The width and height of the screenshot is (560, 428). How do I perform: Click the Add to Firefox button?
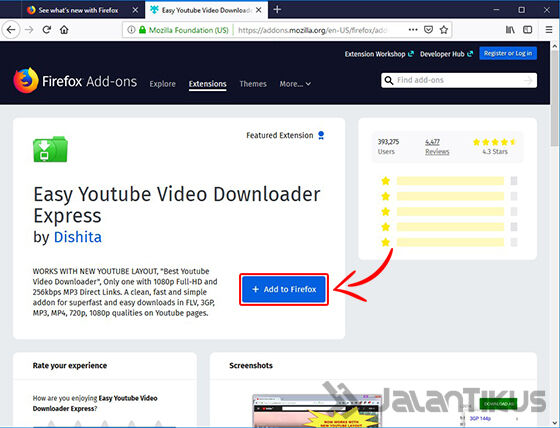tap(284, 289)
